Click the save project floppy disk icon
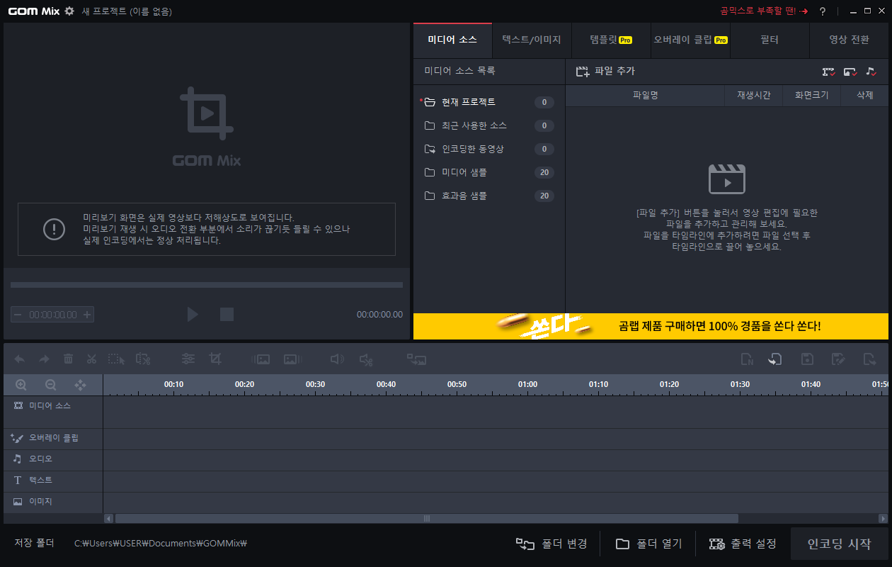Image resolution: width=892 pixels, height=567 pixels. tap(807, 359)
